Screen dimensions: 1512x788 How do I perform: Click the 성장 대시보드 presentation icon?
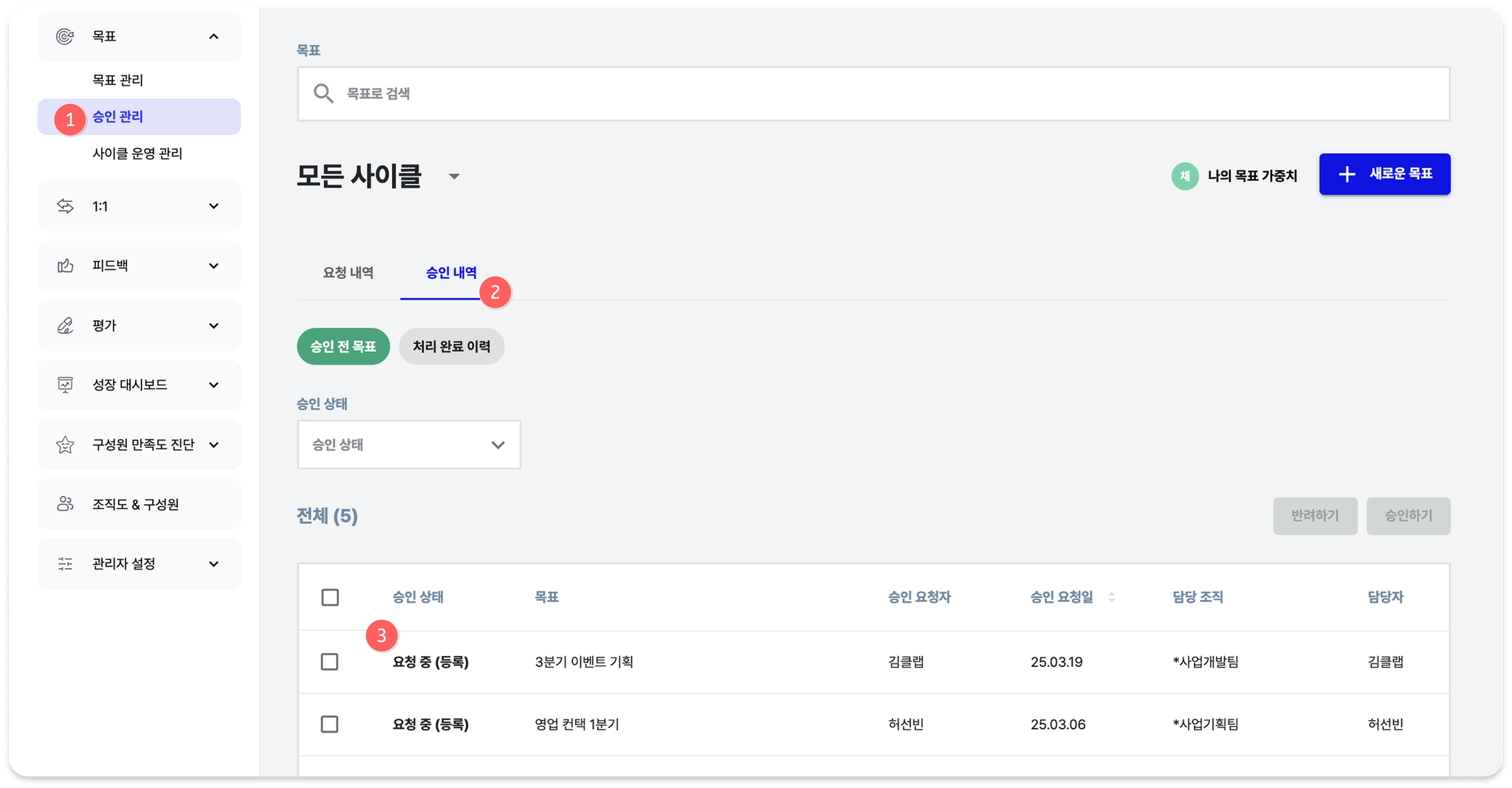pos(65,384)
